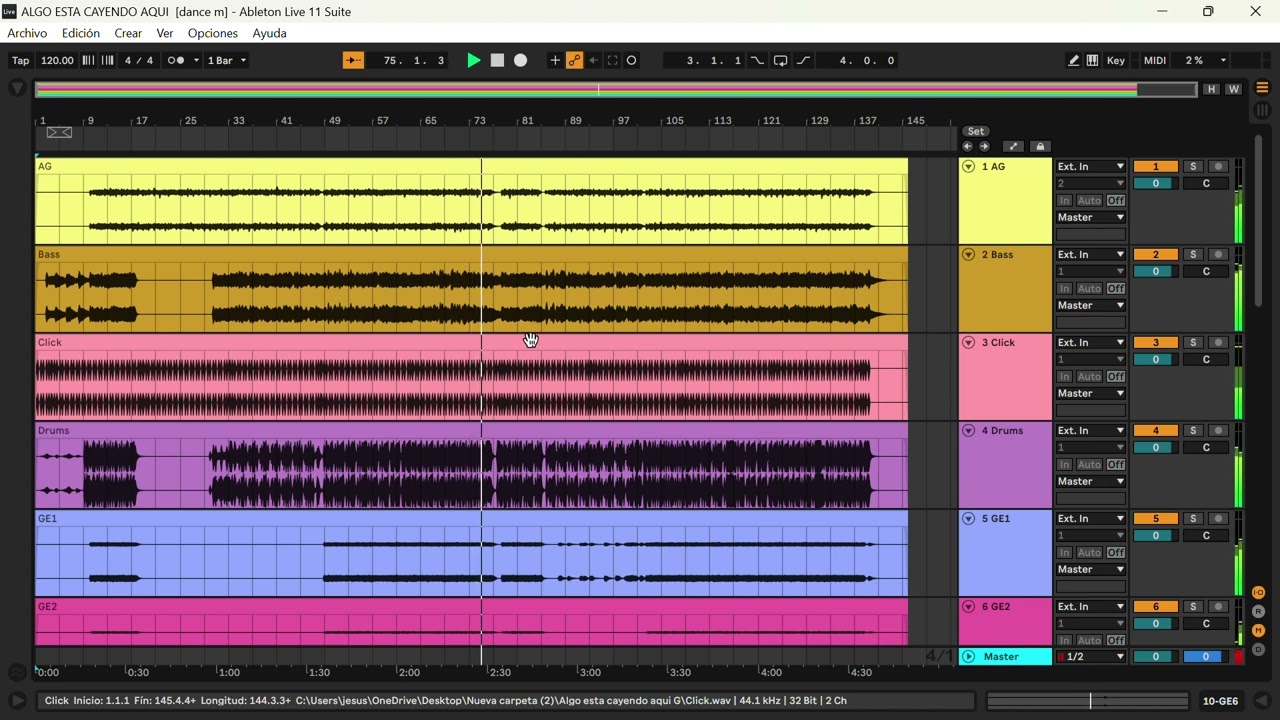Switch to Arrangement view selector icon

1262,88
